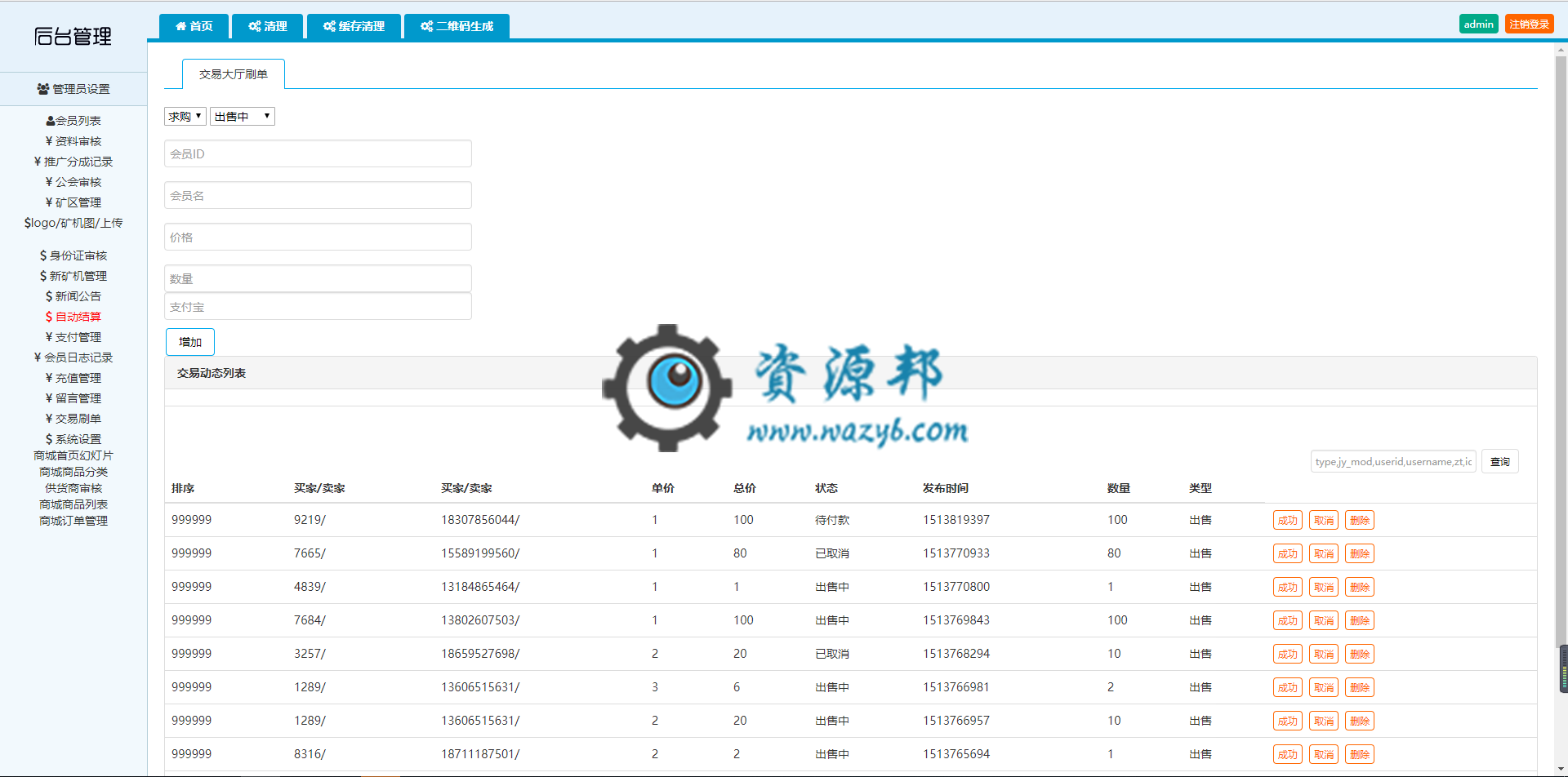Click the admin user badge

pyautogui.click(x=1478, y=24)
